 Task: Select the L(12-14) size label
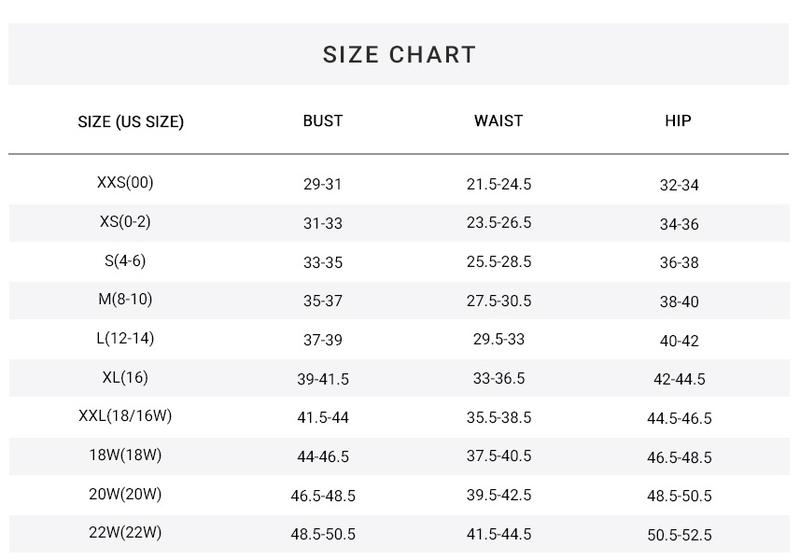(x=125, y=338)
